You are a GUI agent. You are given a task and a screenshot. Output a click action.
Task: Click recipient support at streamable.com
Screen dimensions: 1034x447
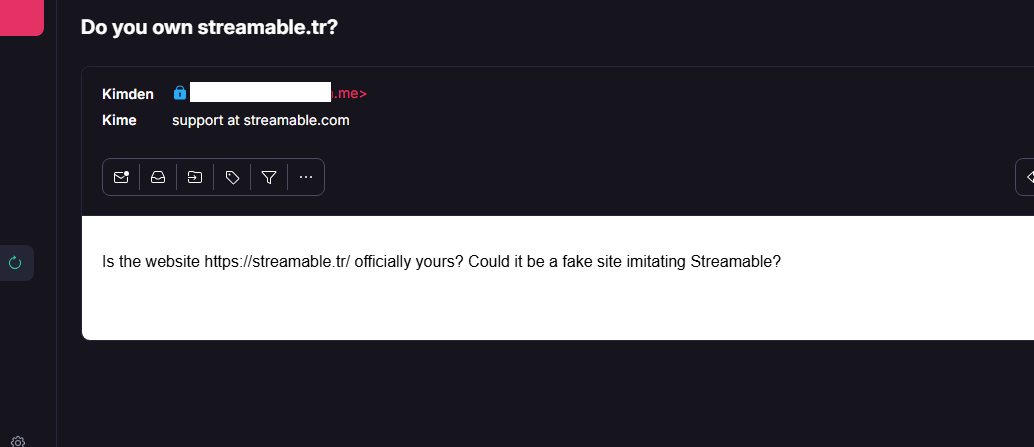click(x=260, y=121)
